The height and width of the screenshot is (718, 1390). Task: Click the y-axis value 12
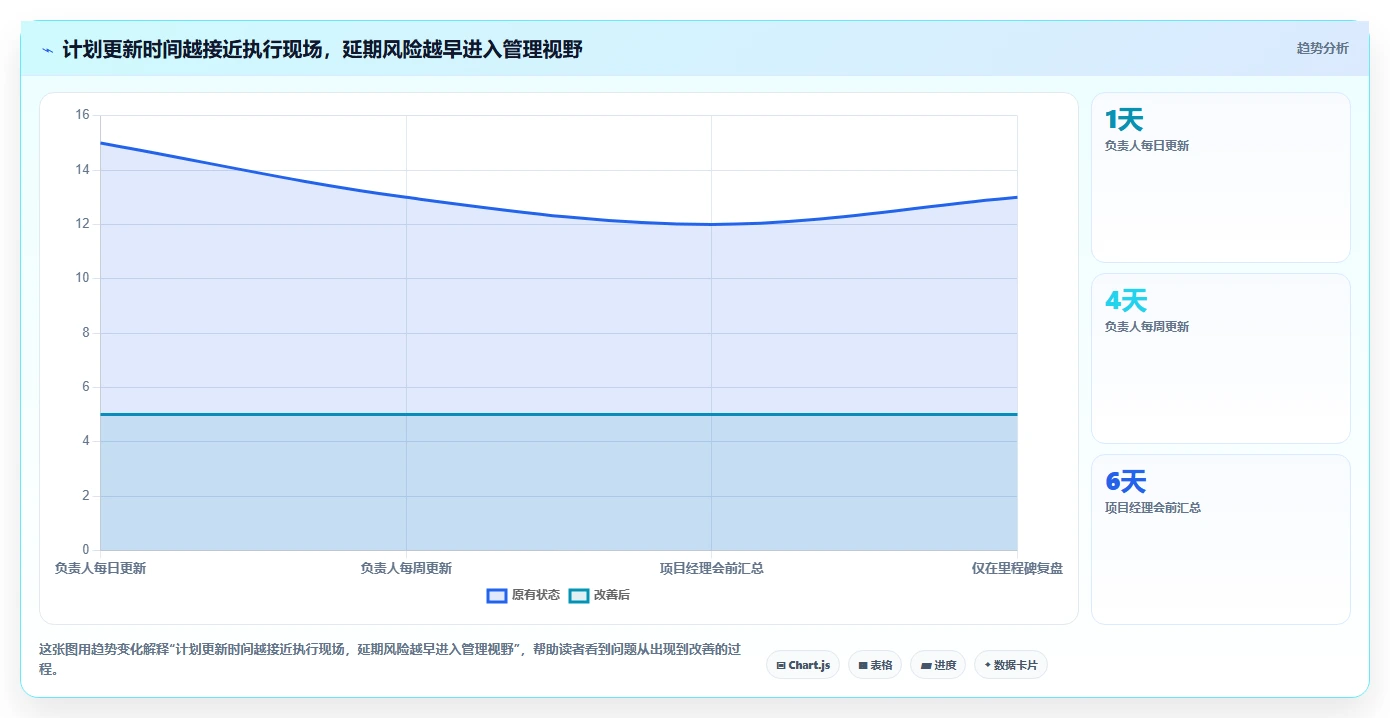coord(82,224)
